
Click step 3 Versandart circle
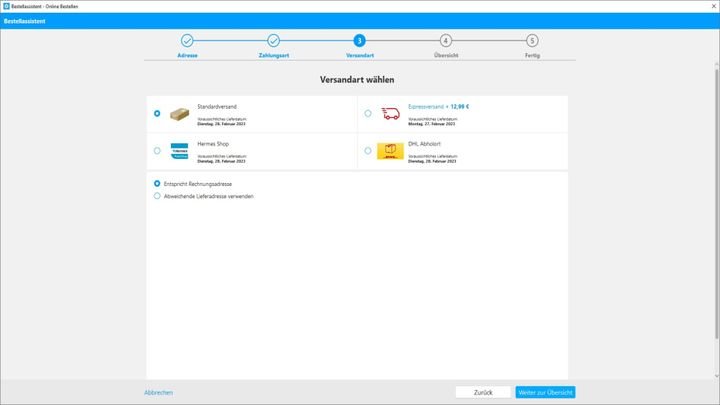360,41
